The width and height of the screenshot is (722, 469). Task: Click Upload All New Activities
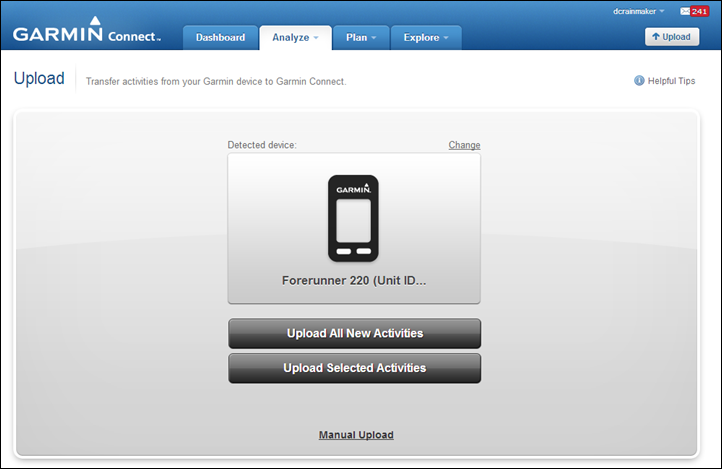tap(354, 333)
